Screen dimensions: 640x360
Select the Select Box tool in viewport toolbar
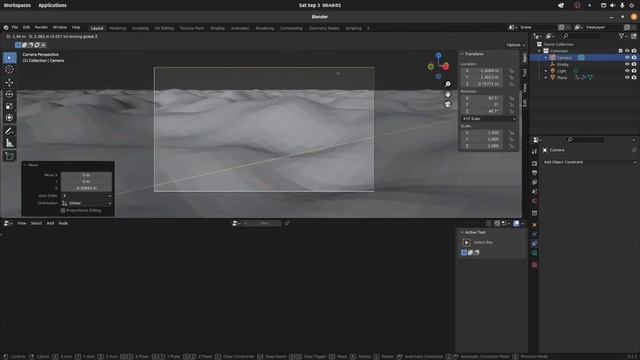point(9,58)
